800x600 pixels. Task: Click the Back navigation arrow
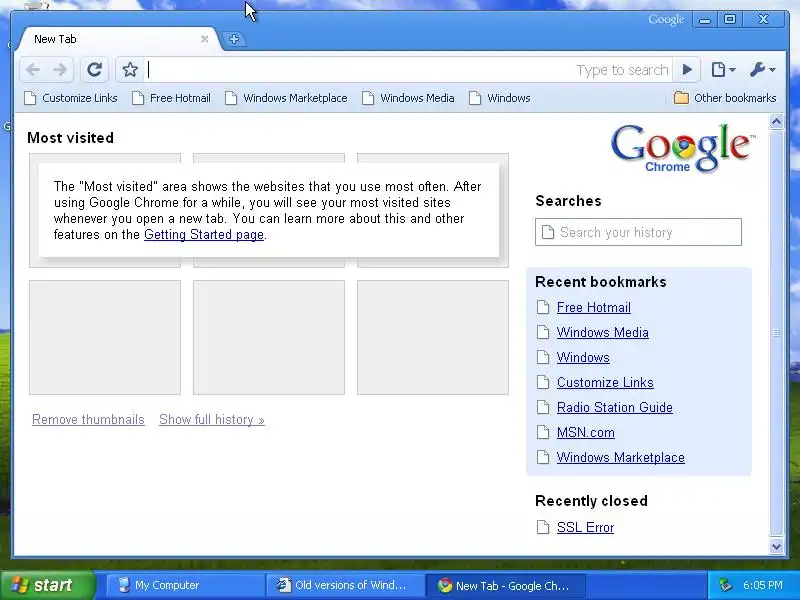33,69
